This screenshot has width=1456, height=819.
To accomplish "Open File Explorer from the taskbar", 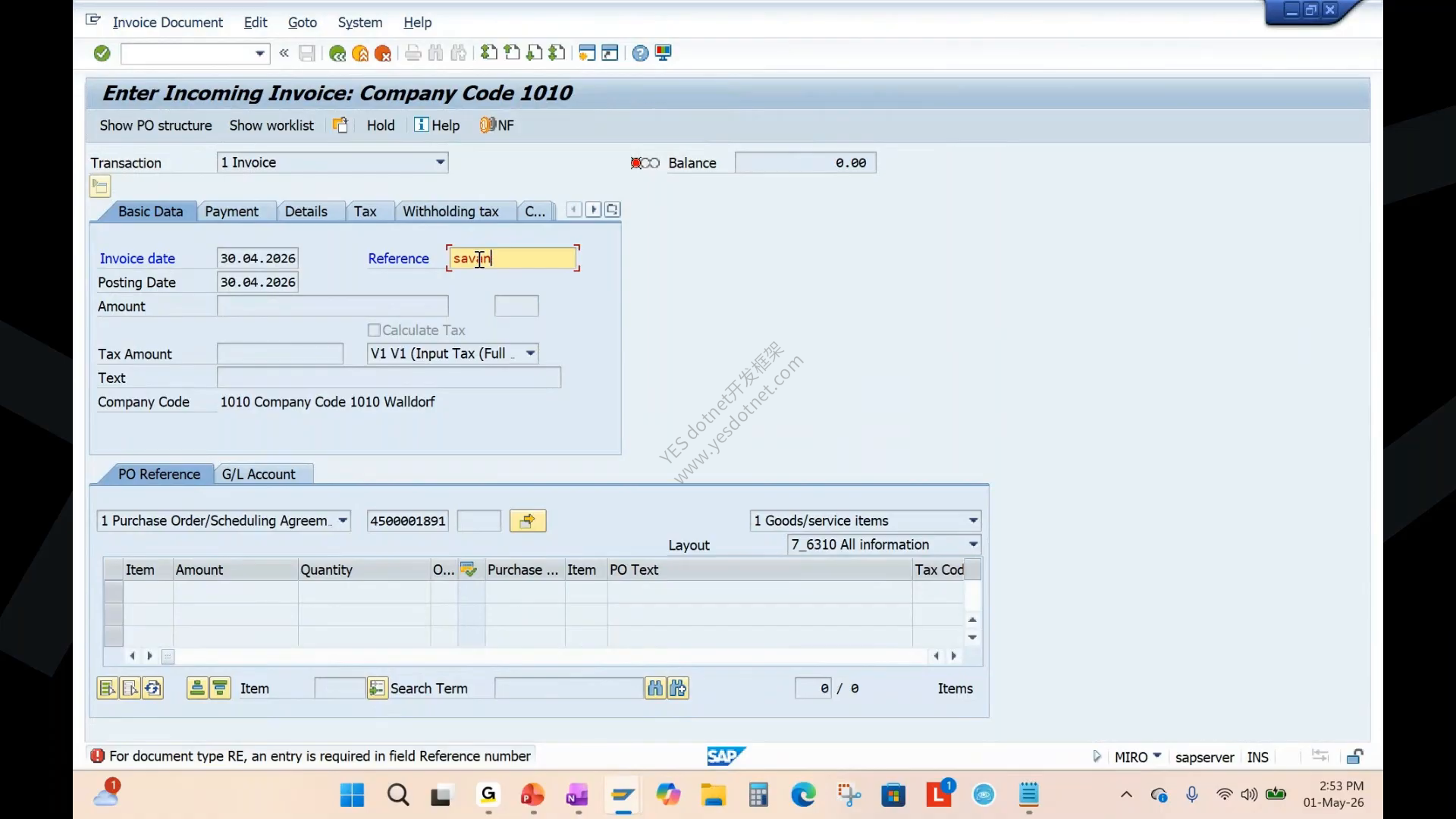I will coord(713,795).
